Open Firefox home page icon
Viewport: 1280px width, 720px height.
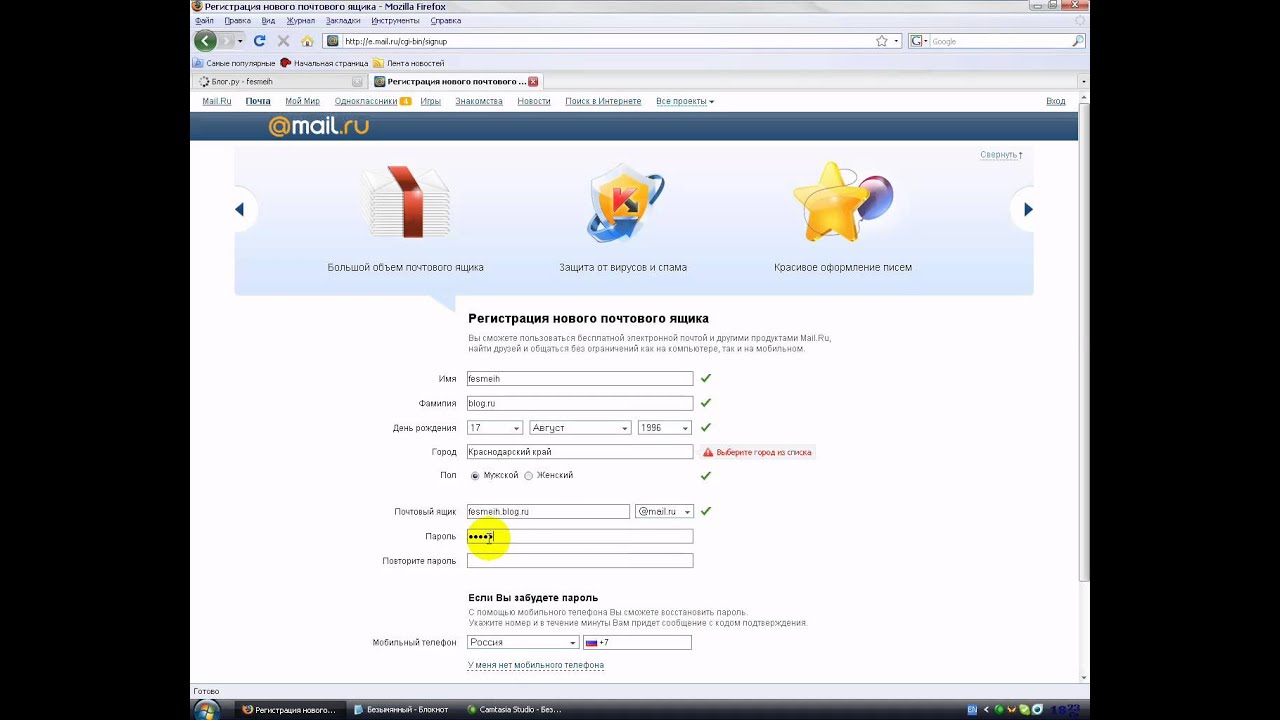pos(307,41)
